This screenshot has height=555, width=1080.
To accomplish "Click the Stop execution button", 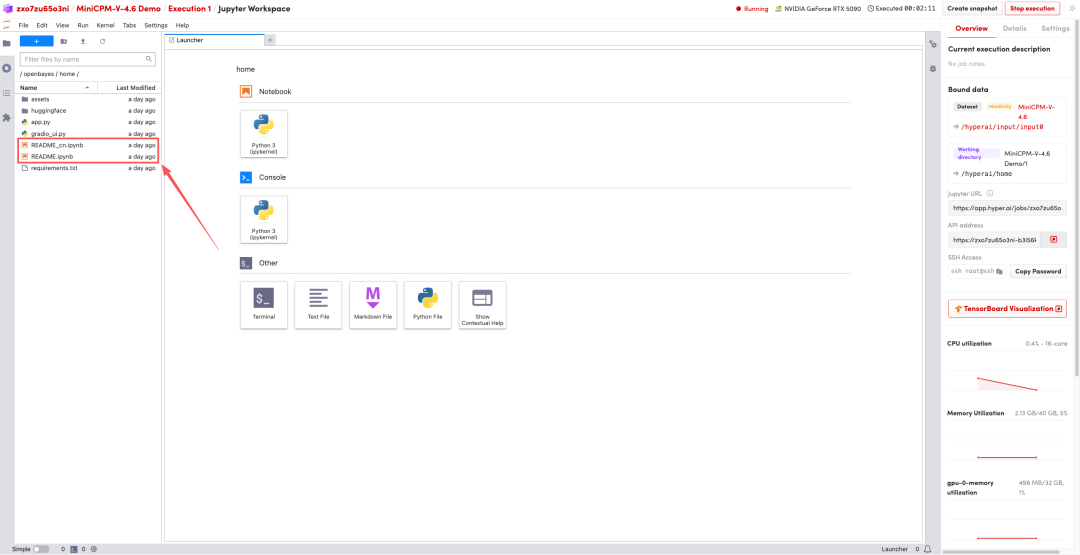I will (1032, 8).
